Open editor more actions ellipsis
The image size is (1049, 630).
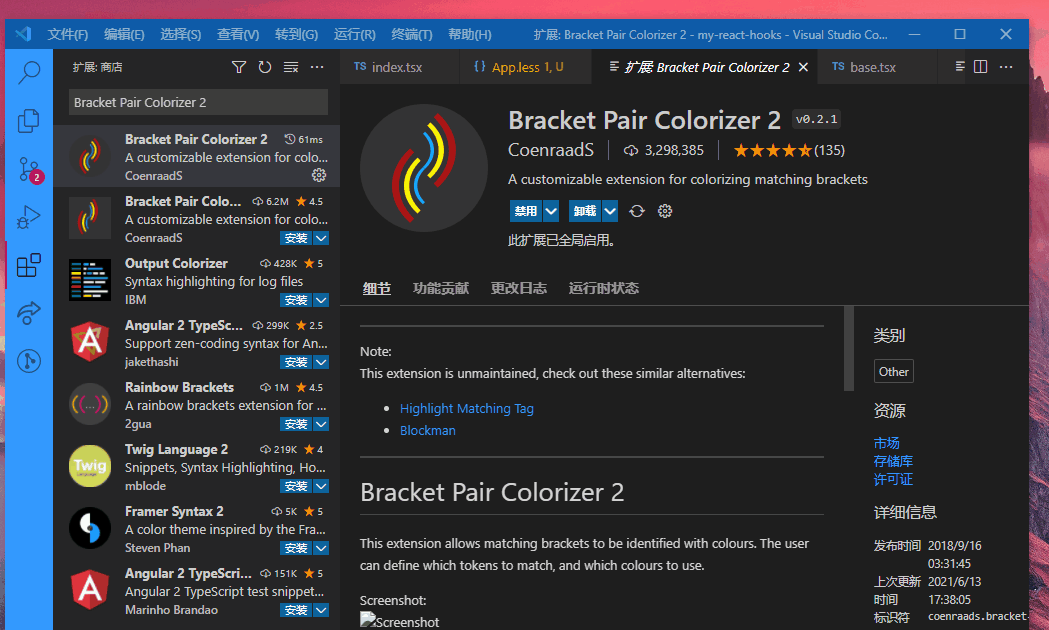1006,67
